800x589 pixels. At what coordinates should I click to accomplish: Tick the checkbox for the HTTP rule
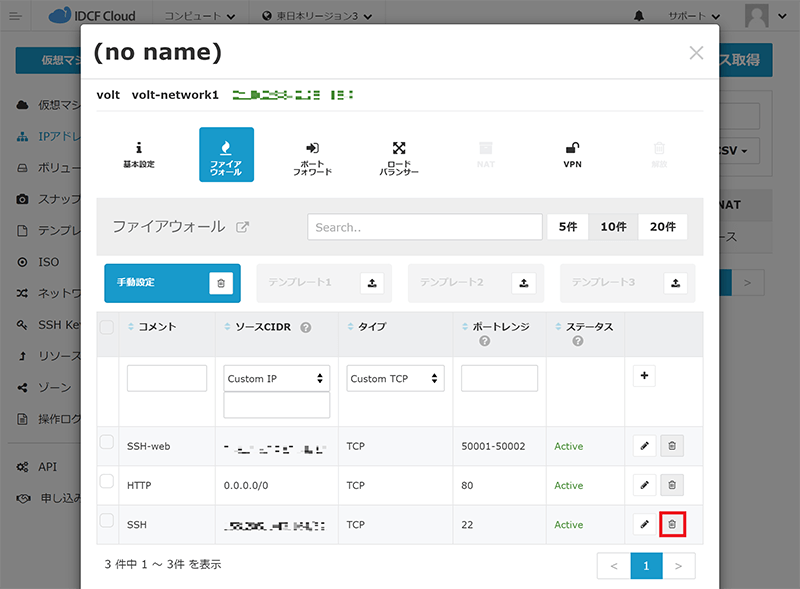107,481
